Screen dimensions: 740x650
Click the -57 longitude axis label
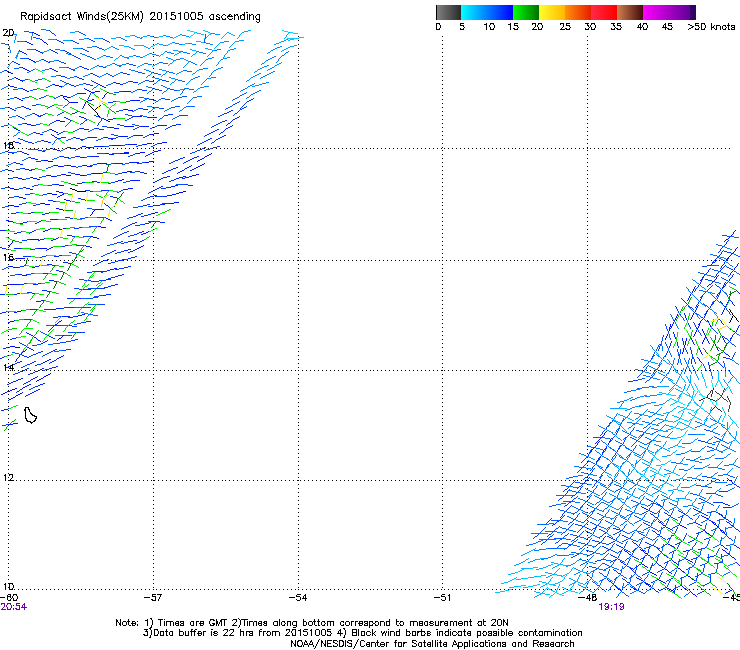click(153, 598)
